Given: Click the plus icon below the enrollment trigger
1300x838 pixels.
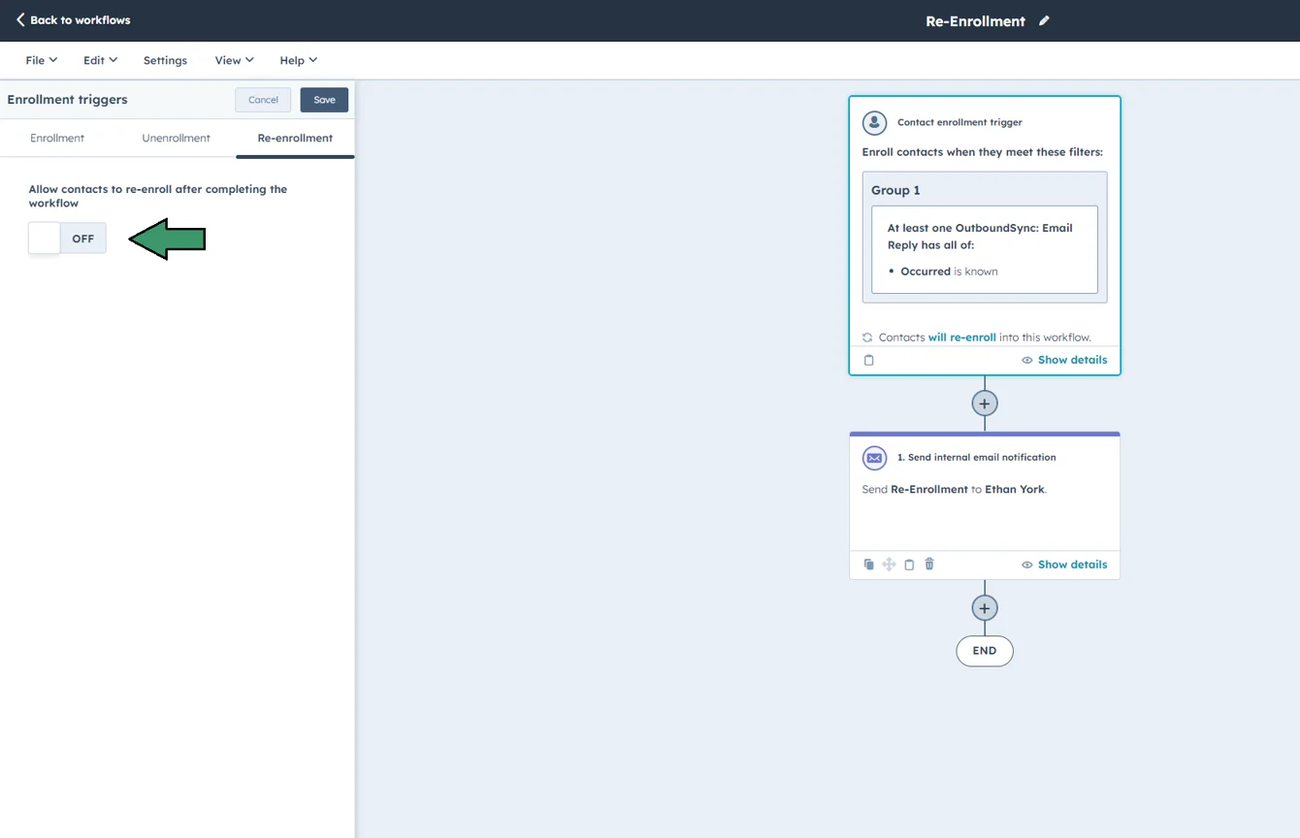Looking at the screenshot, I should click(x=984, y=402).
